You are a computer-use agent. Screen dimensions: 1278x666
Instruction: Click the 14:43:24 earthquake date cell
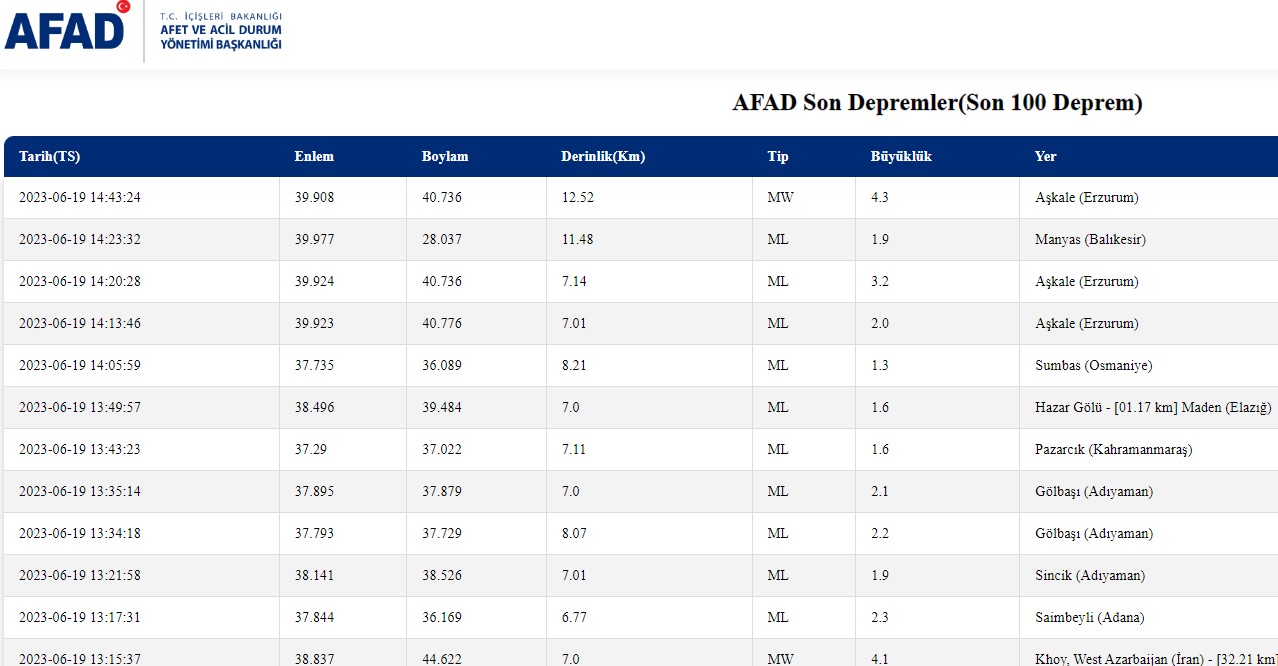[80, 198]
